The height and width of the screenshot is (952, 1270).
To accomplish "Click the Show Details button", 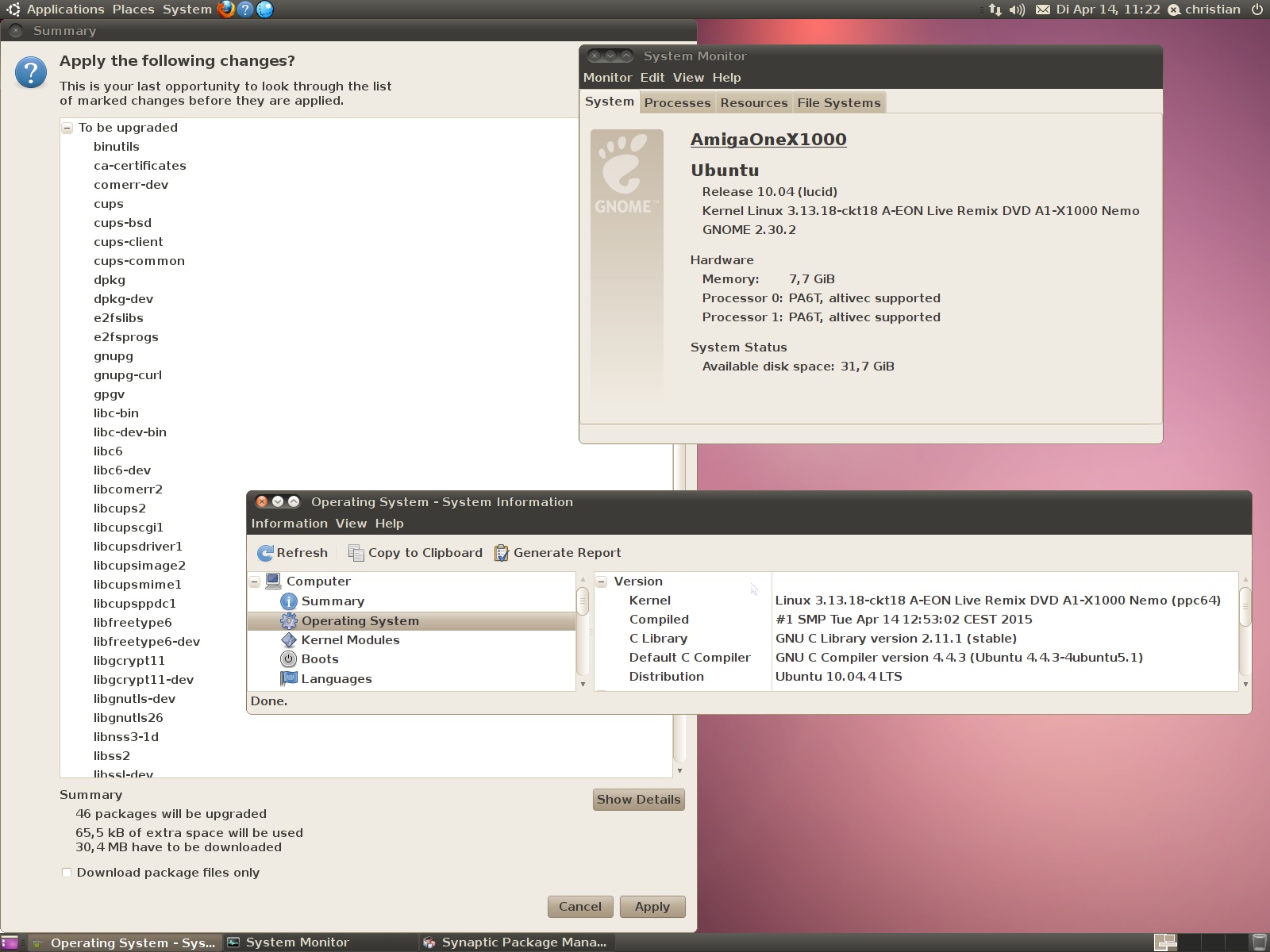I will point(638,800).
